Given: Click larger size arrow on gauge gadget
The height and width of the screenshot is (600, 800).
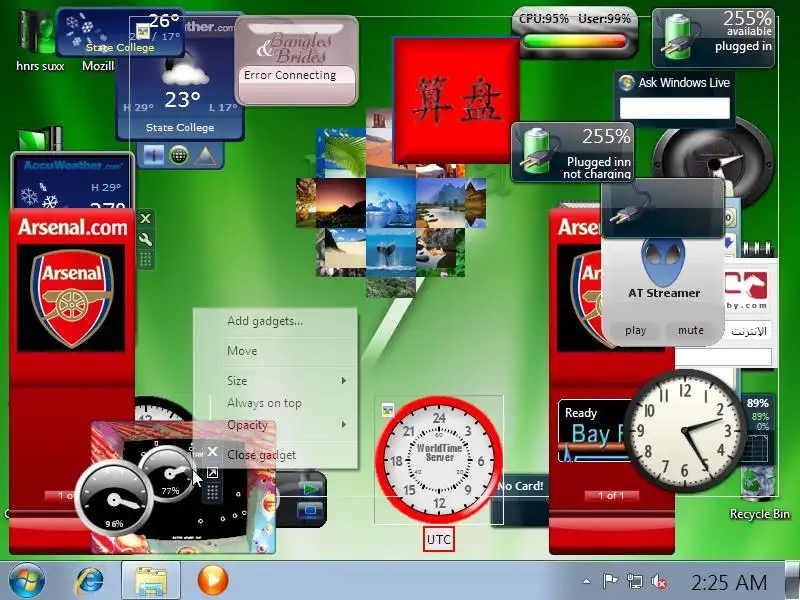Looking at the screenshot, I should (212, 473).
